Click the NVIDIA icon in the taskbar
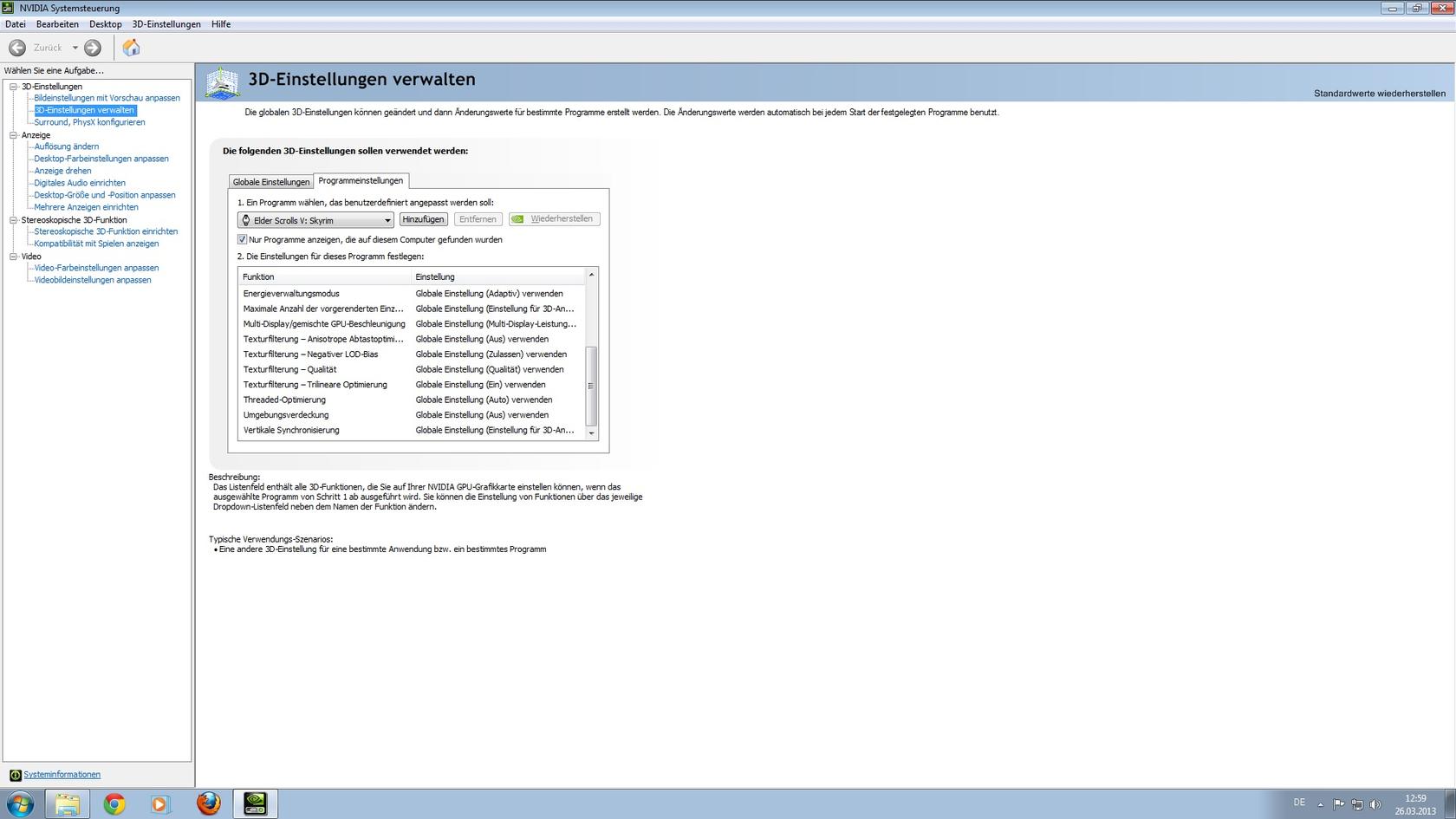 click(255, 803)
